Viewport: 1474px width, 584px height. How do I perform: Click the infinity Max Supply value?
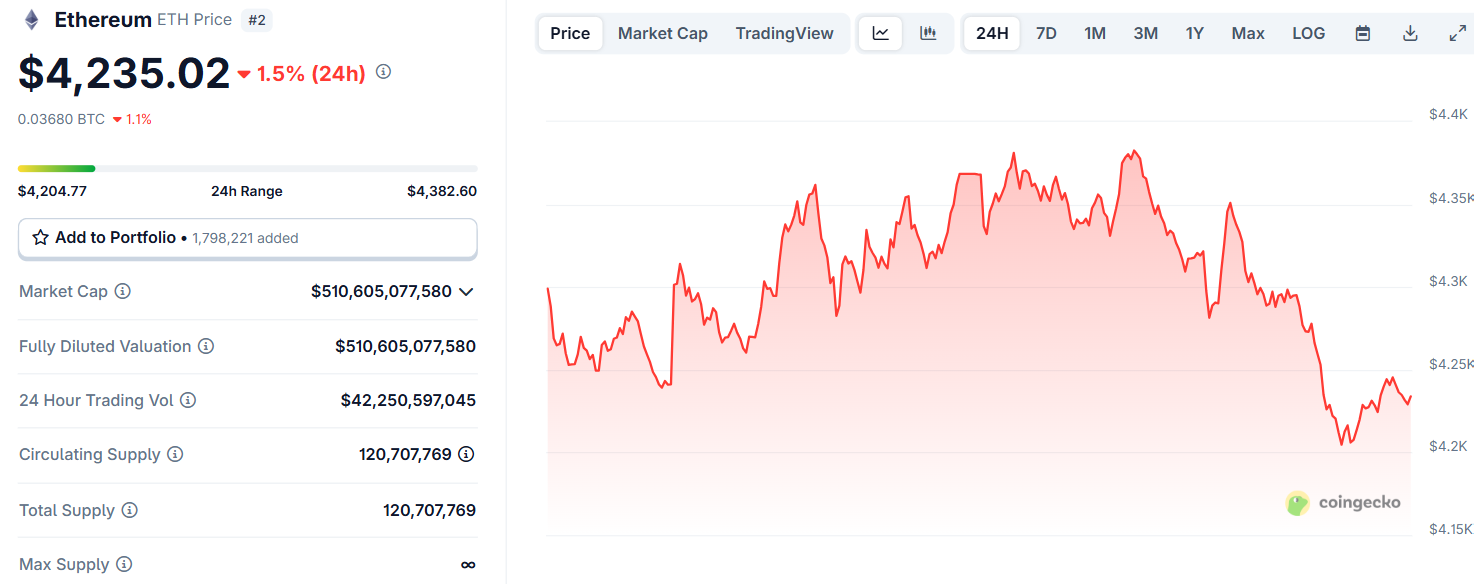(468, 565)
